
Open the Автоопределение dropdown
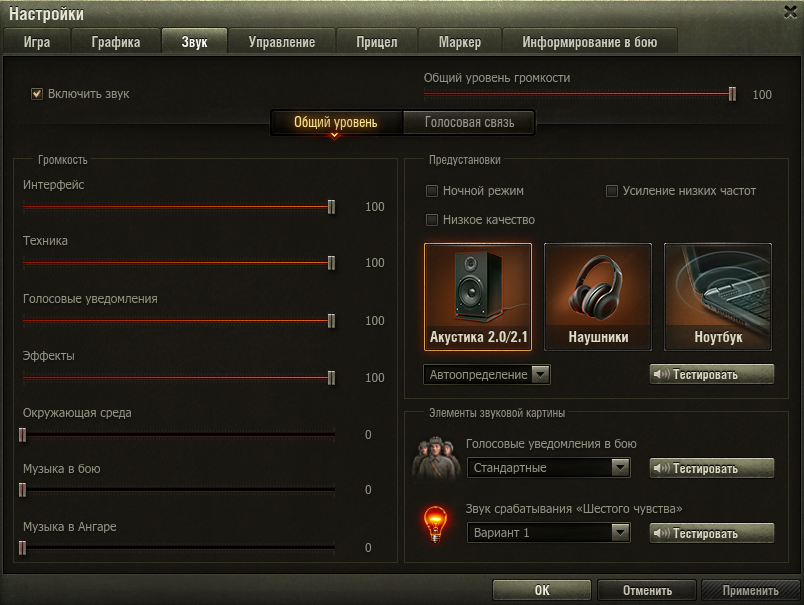pos(487,375)
